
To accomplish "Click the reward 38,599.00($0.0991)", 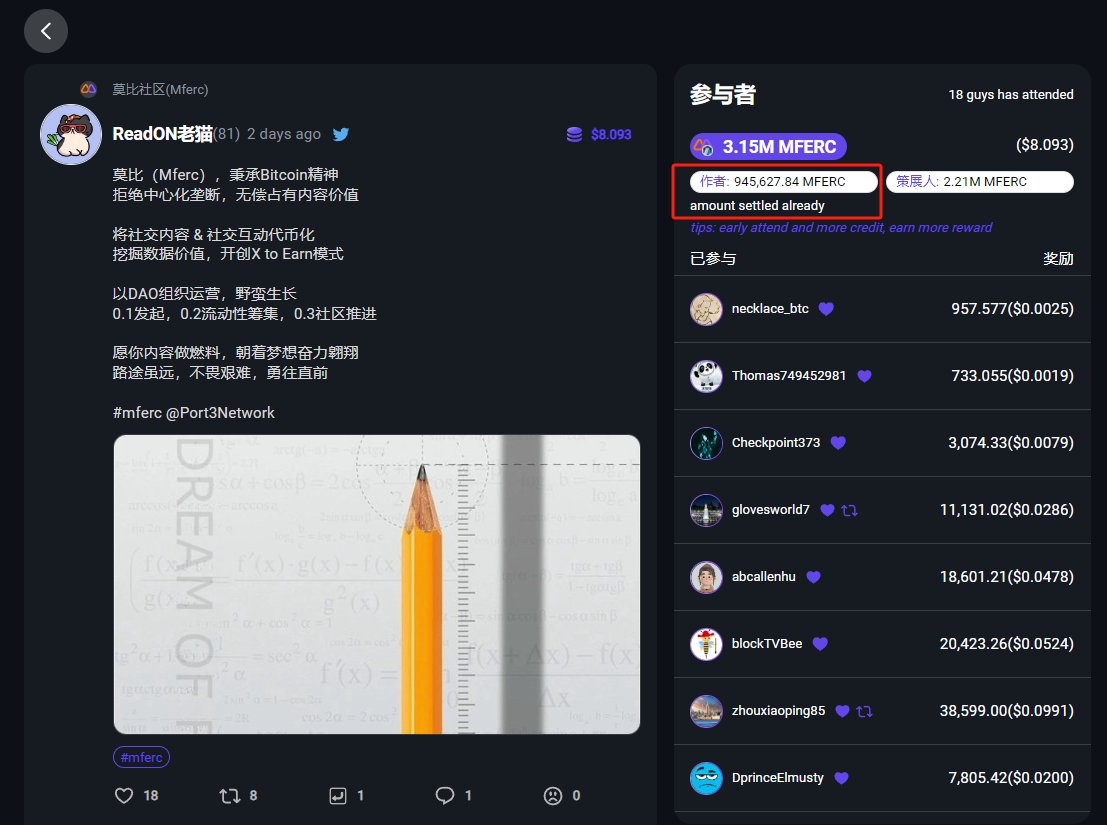I will coord(1007,711).
